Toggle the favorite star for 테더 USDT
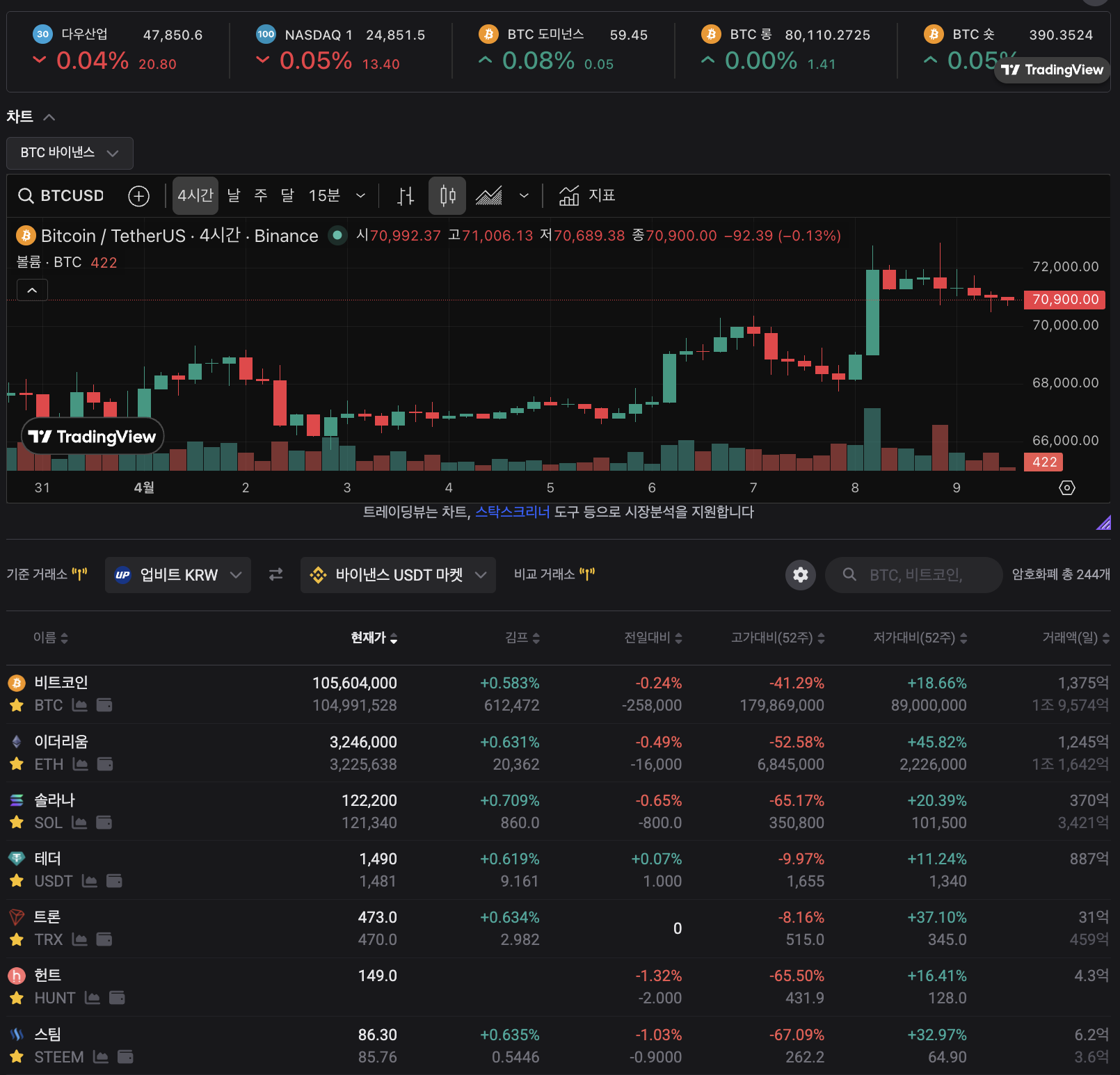 [17, 881]
